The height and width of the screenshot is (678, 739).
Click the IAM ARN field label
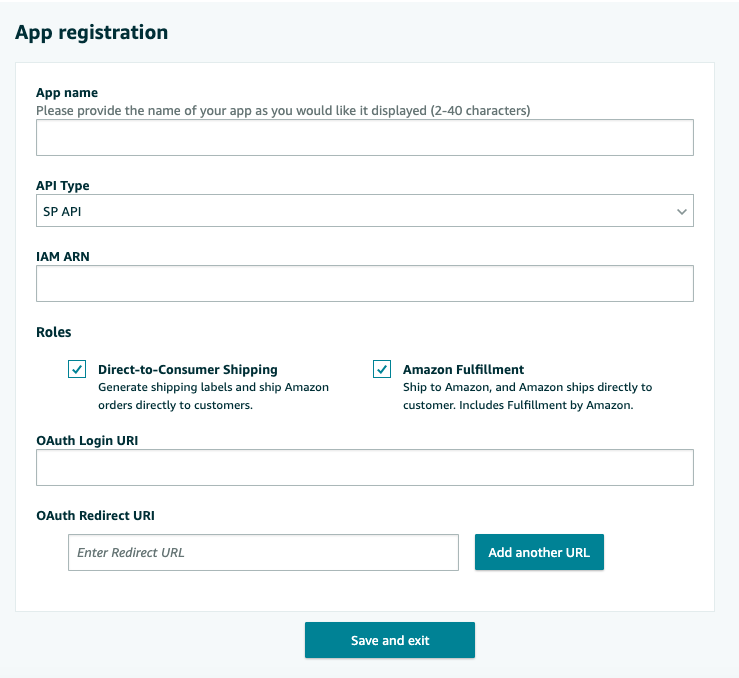(63, 257)
